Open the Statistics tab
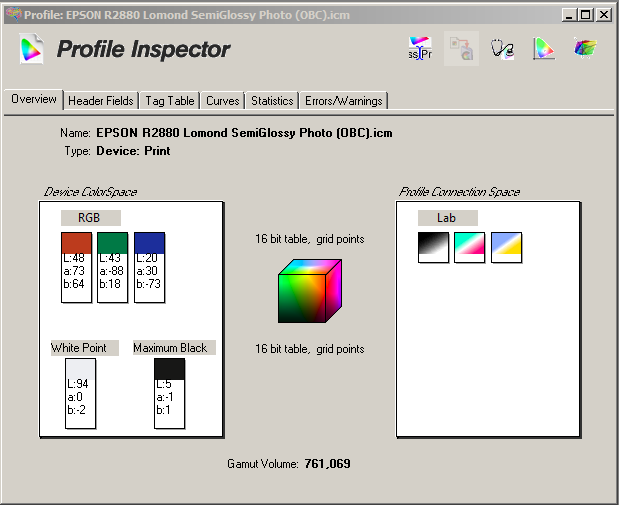This screenshot has width=619, height=505. pyautogui.click(x=272, y=101)
